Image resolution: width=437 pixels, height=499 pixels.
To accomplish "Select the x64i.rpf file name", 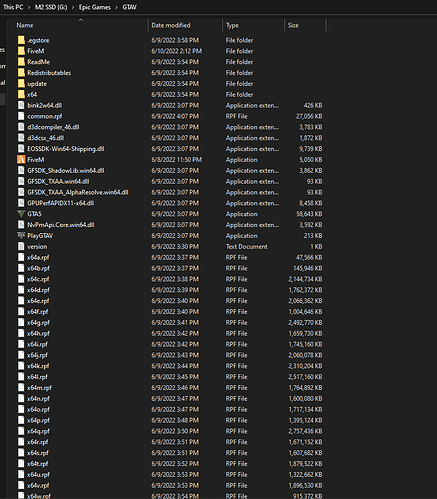I will (x=37, y=344).
